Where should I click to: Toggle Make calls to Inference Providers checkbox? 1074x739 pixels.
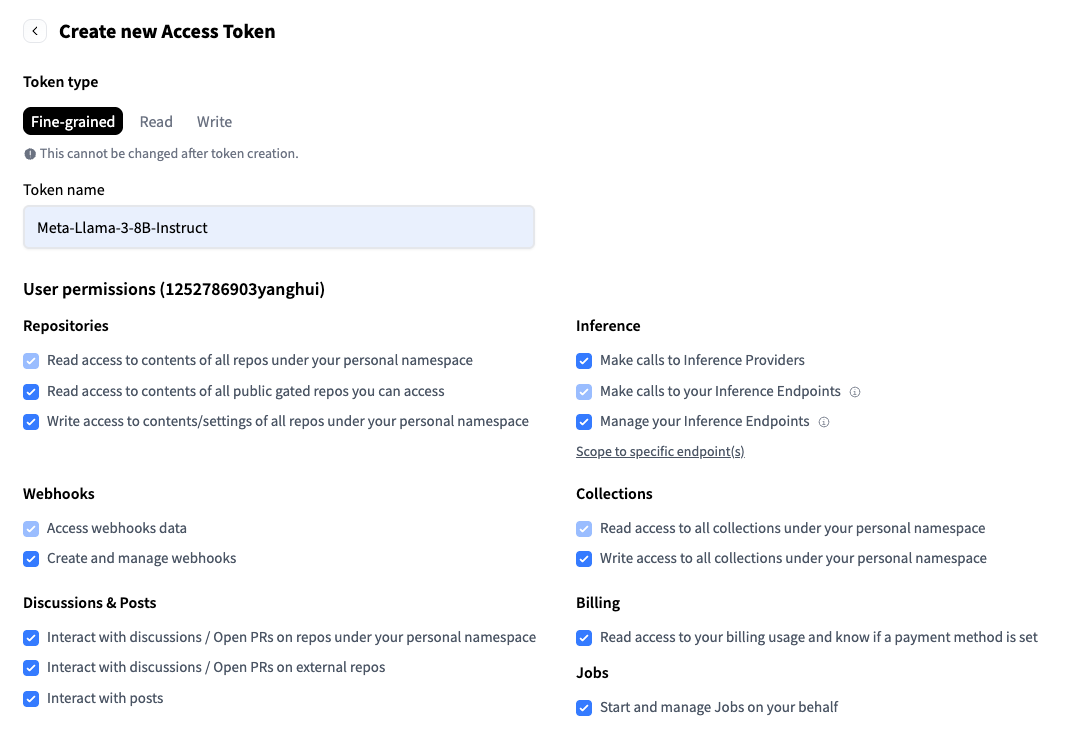click(x=584, y=361)
